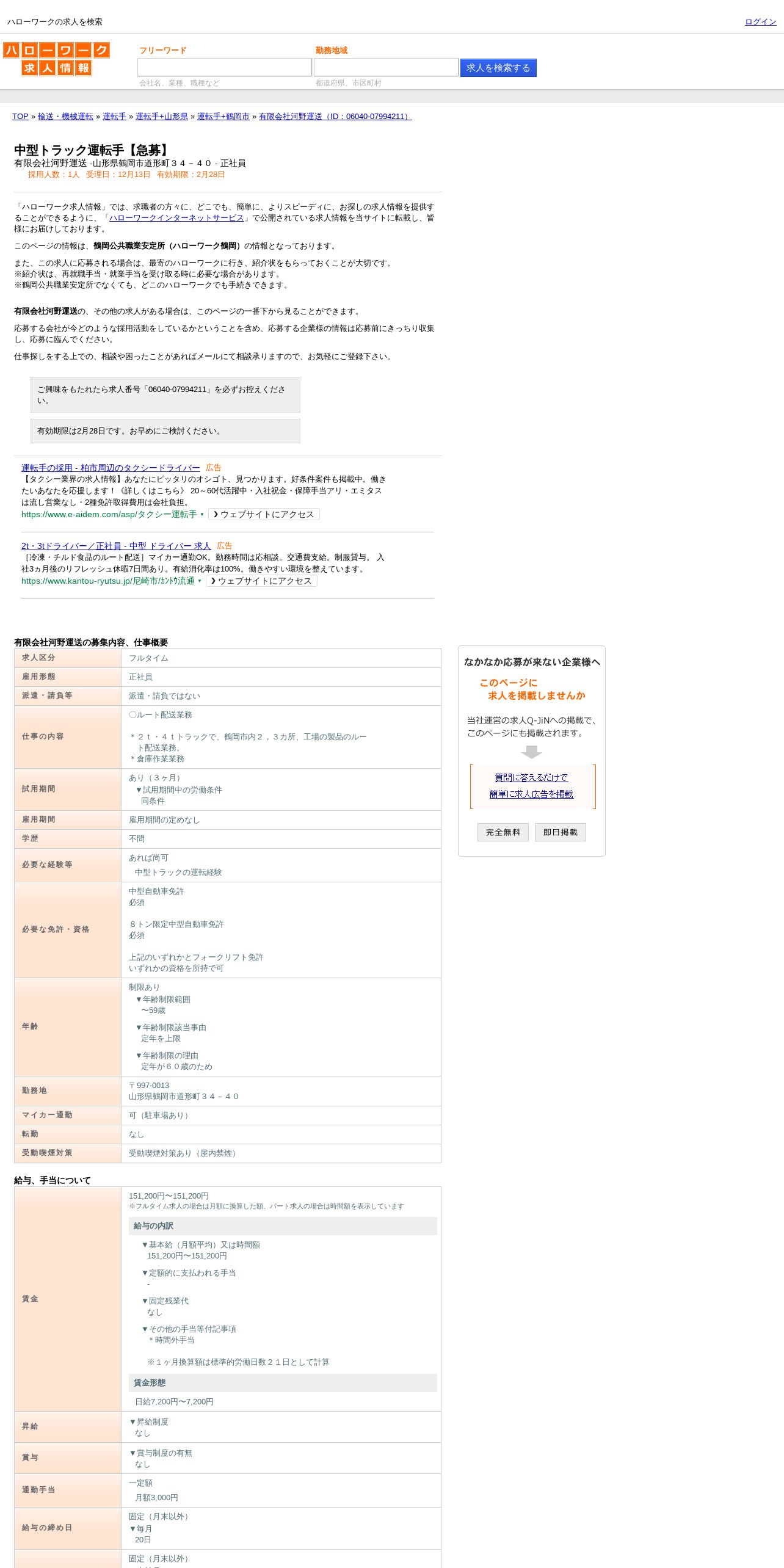Click the 中型トラックの運転経験 text
This screenshot has height=1568, width=784.
[x=178, y=873]
